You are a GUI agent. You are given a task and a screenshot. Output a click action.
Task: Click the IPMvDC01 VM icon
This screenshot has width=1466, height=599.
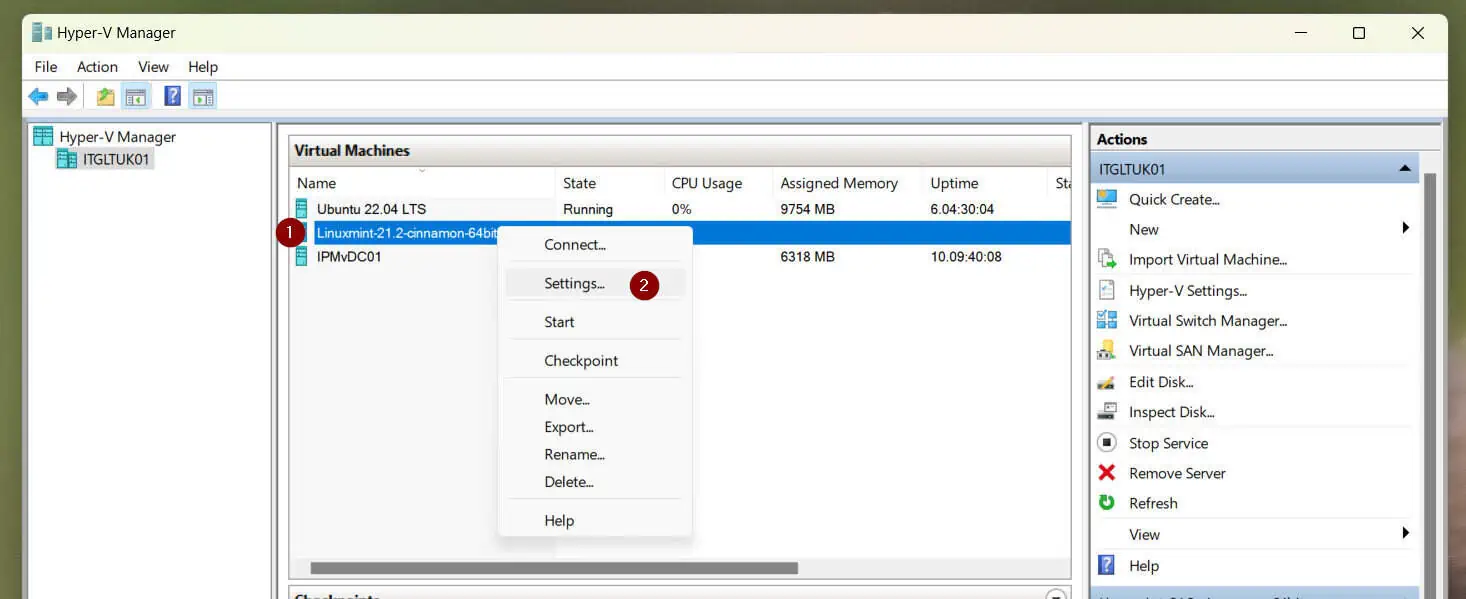pos(302,257)
